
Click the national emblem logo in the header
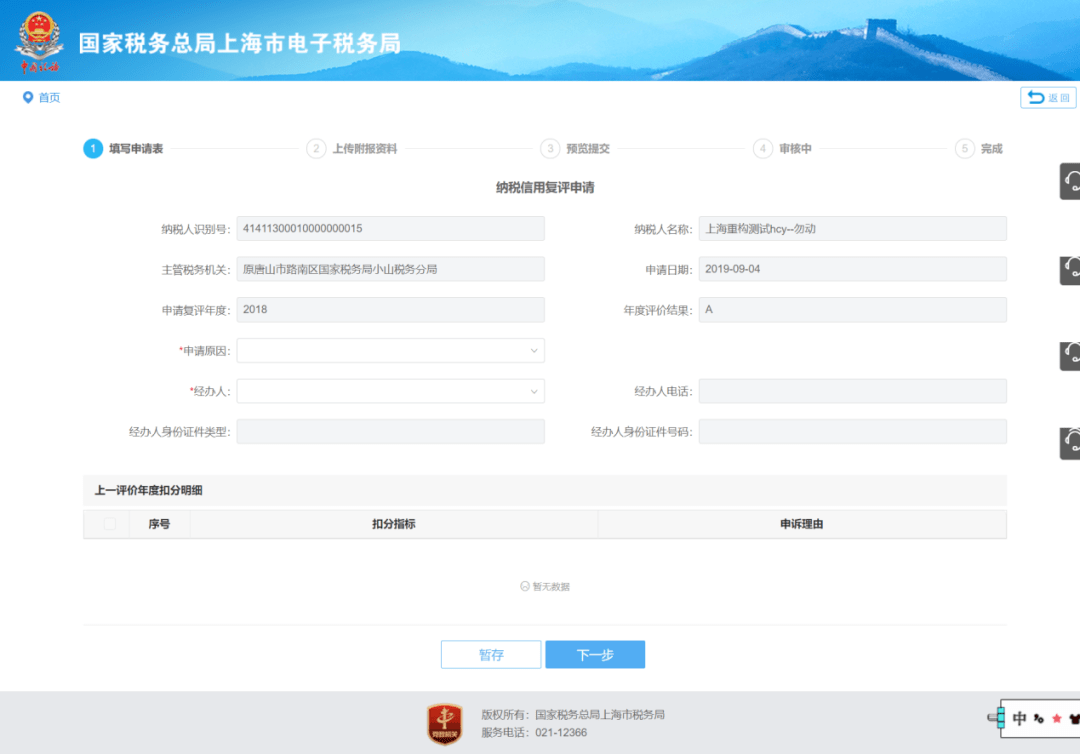point(39,41)
